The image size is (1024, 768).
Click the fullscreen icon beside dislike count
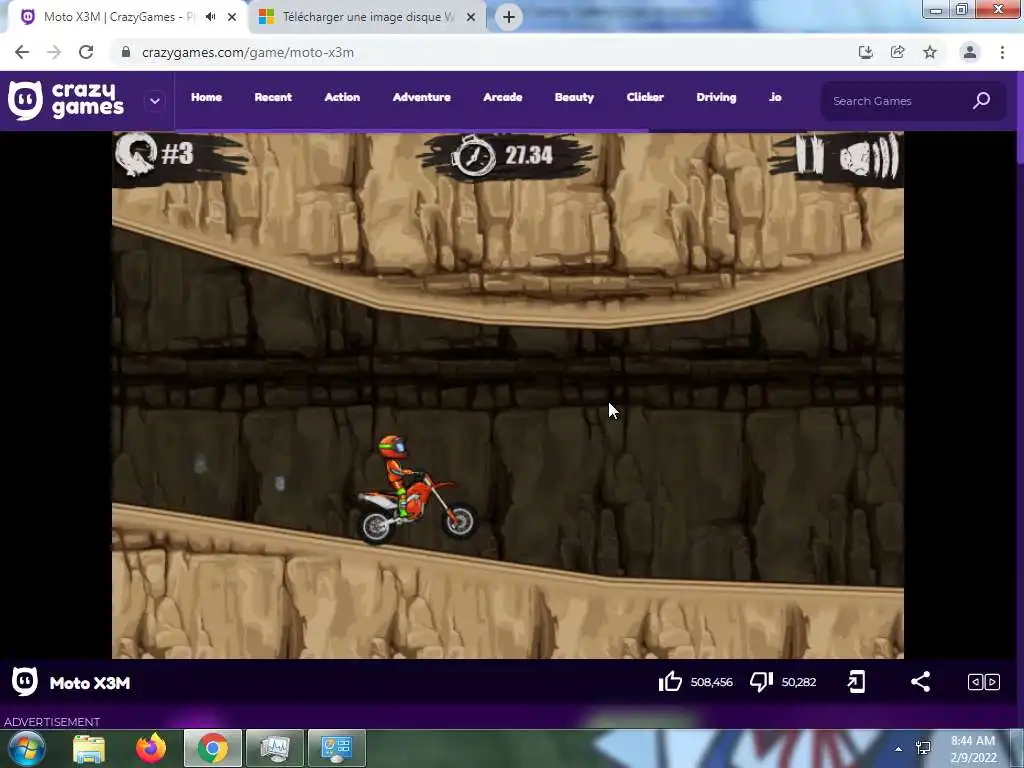(x=856, y=682)
